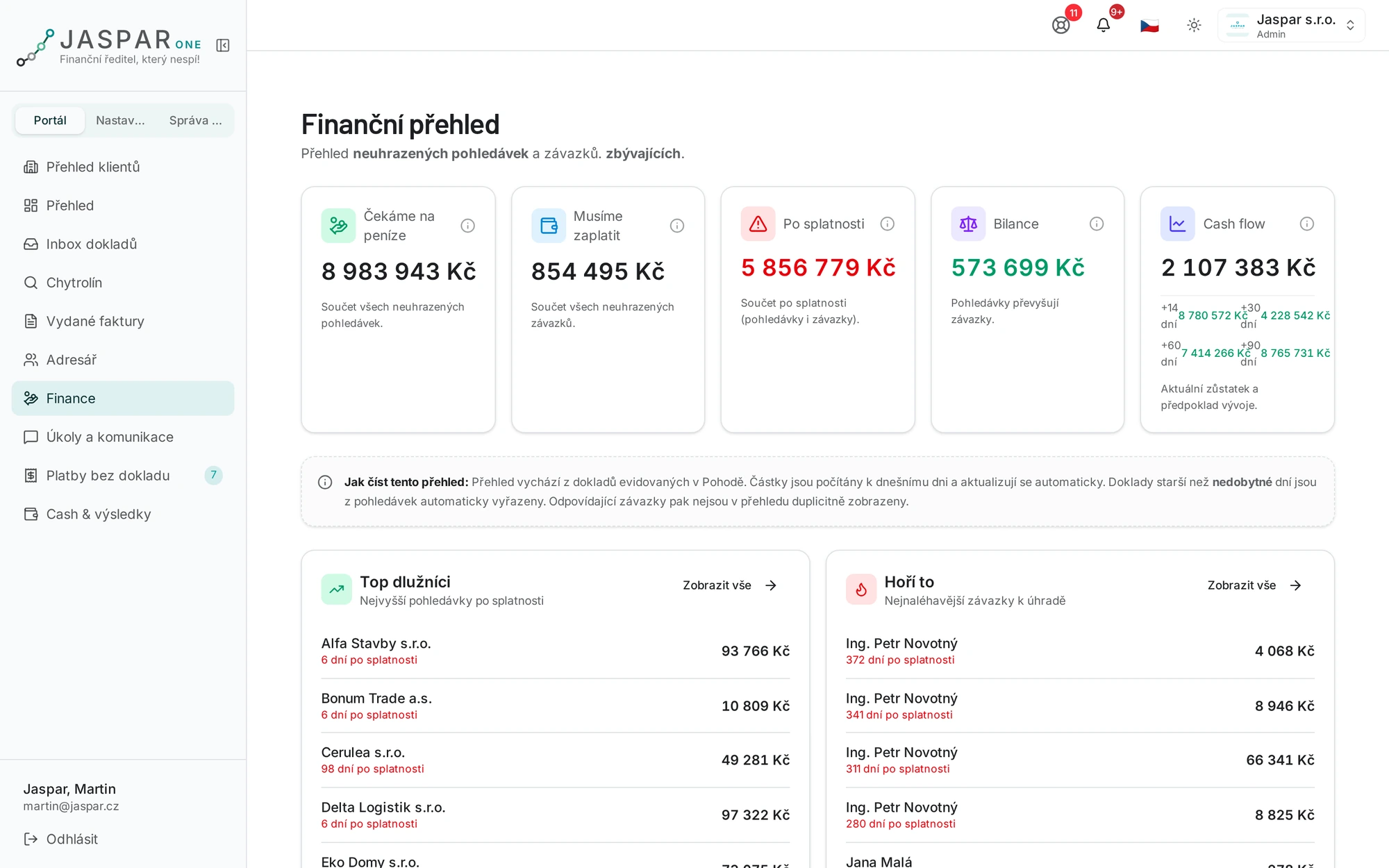Show info for Po splatnosti card

pyautogui.click(x=888, y=224)
